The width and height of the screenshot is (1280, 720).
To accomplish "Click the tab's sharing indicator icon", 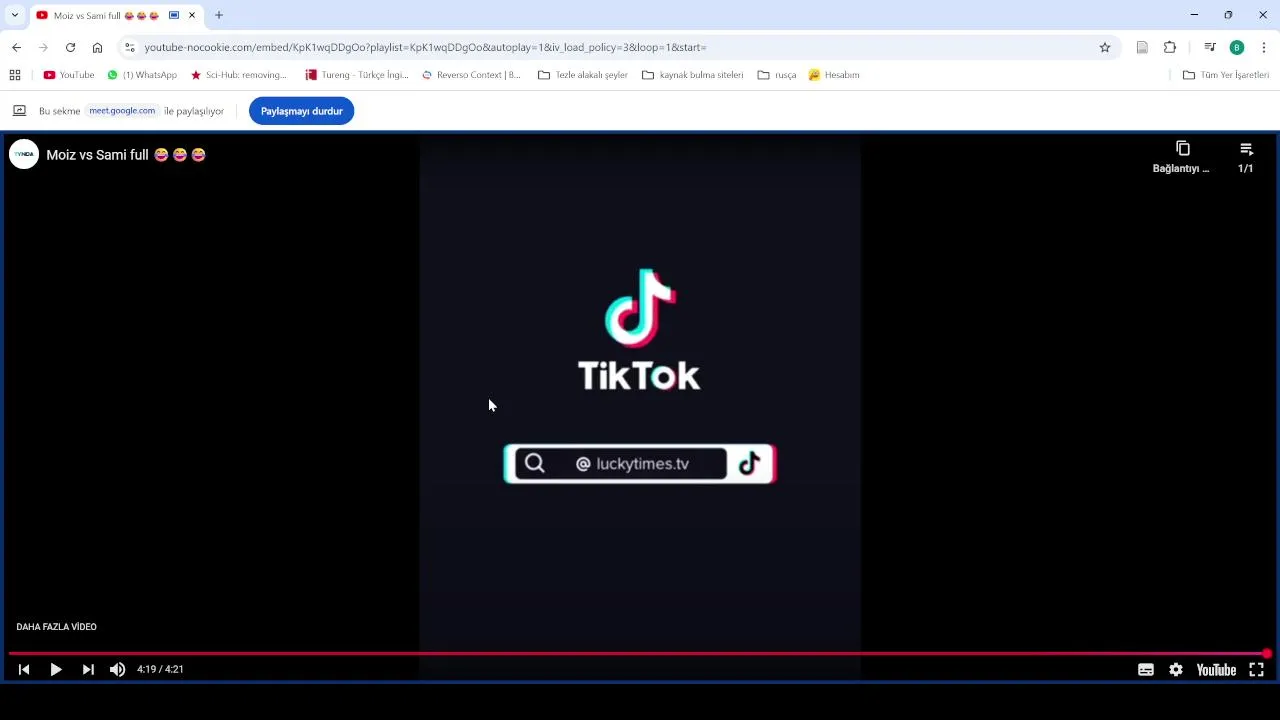I will pos(174,15).
